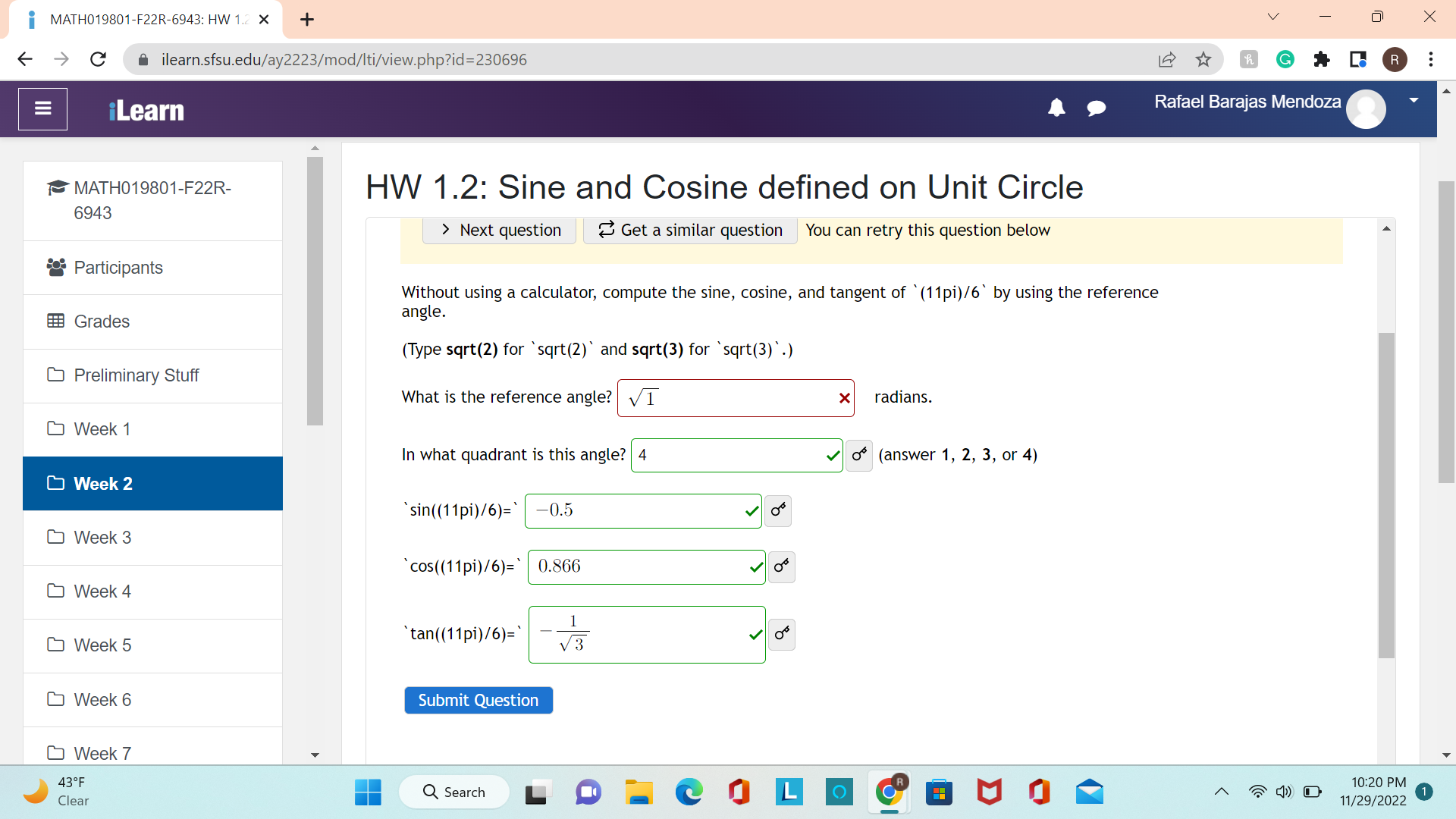Open Participants in the sidebar
The width and height of the screenshot is (1456, 819).
point(118,268)
